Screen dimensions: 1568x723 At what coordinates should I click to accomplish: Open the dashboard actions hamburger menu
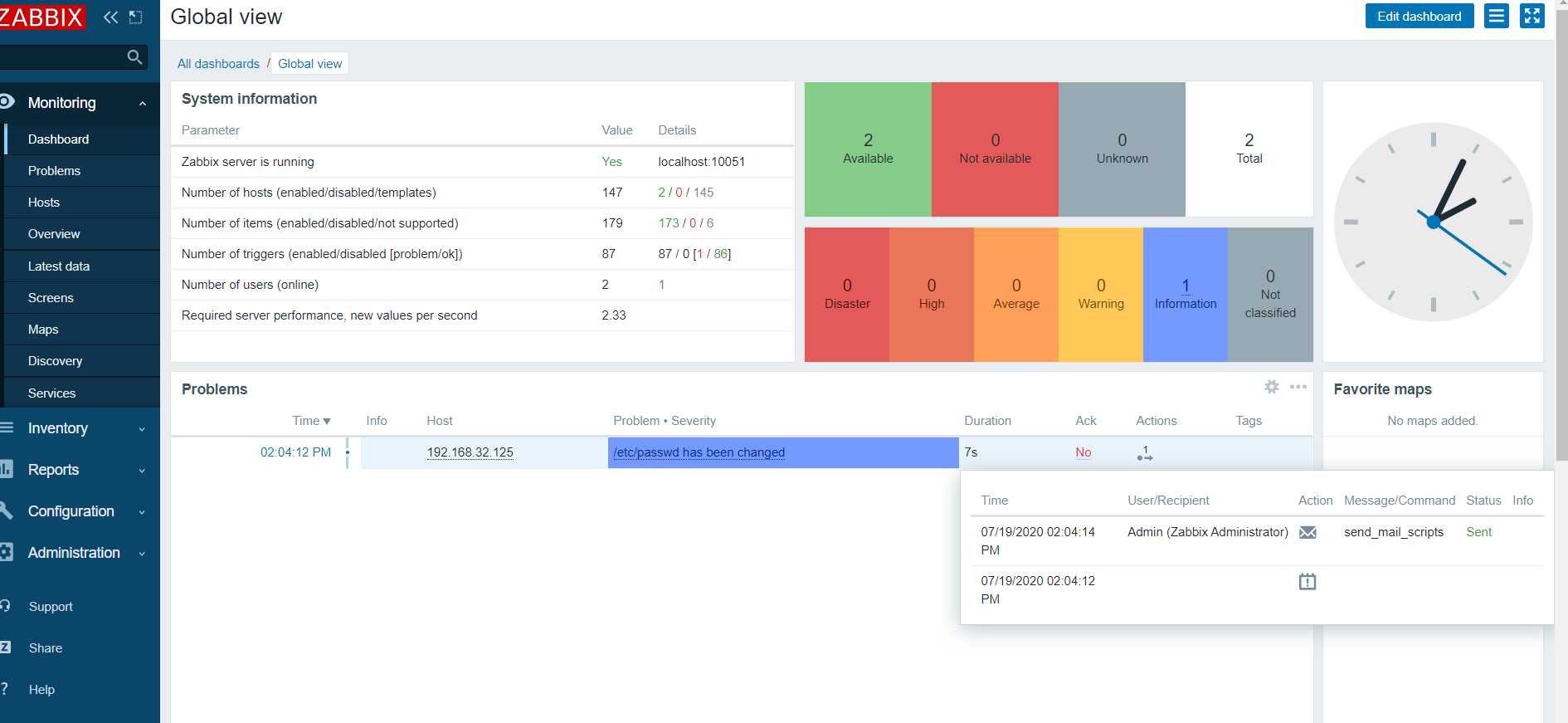pyautogui.click(x=1496, y=16)
